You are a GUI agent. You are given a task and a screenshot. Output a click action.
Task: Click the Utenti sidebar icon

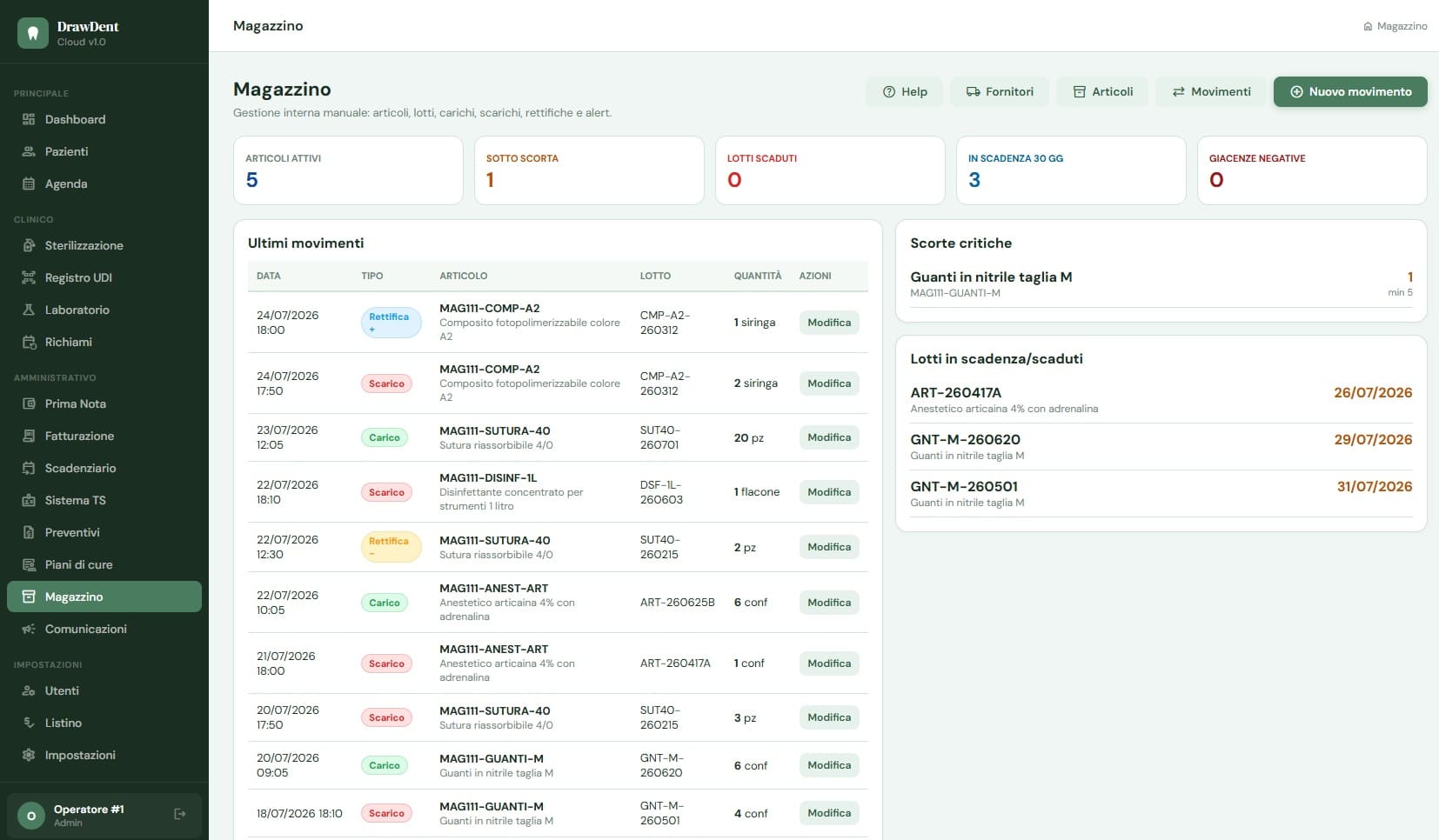29,690
